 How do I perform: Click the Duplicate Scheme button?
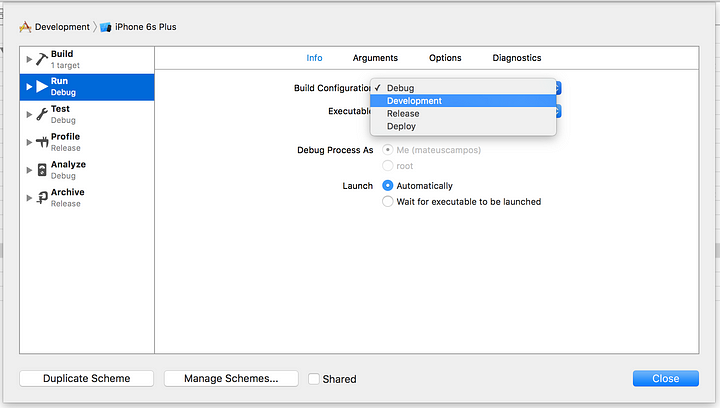[86, 379]
